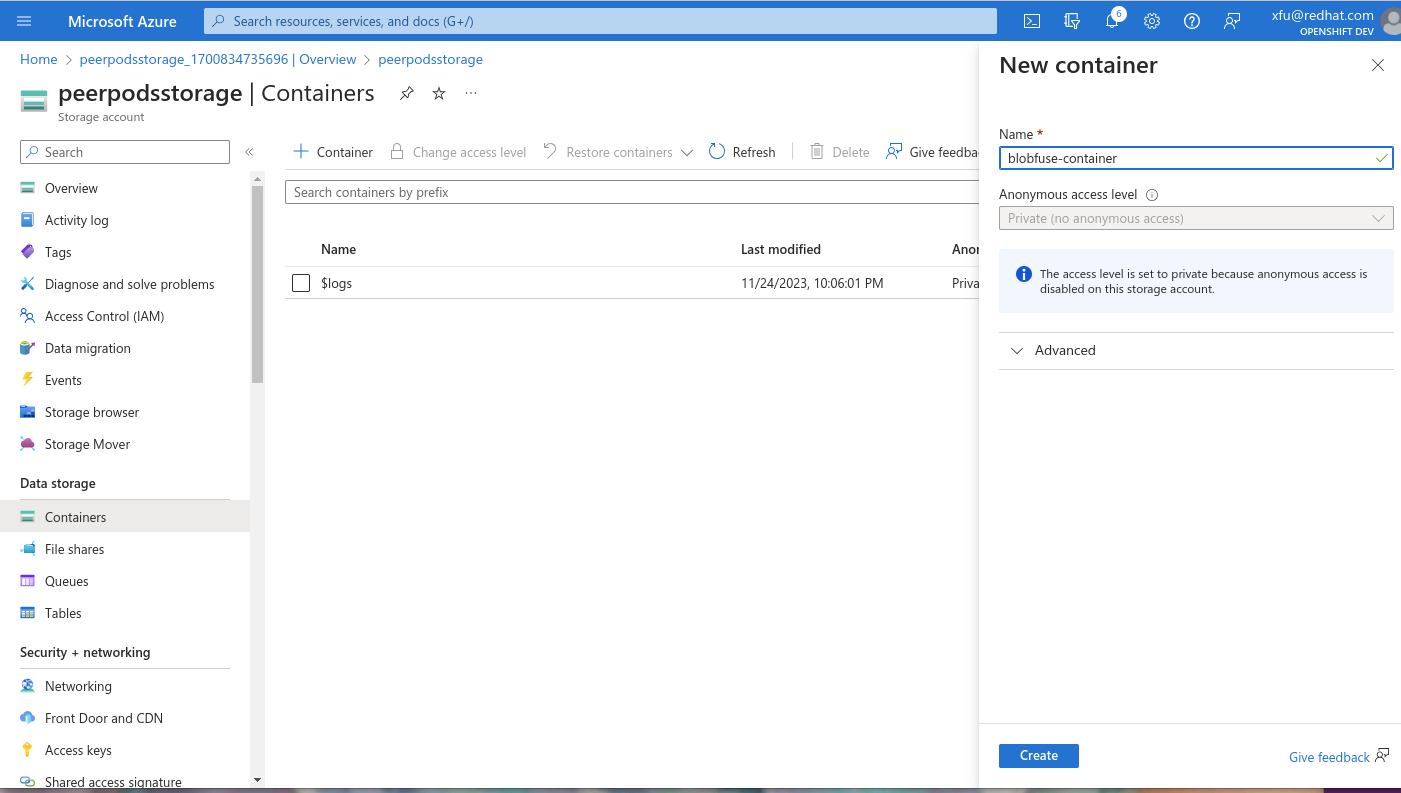Pin the peerpodsstorage page
This screenshot has height=793, width=1401.
pyautogui.click(x=407, y=93)
